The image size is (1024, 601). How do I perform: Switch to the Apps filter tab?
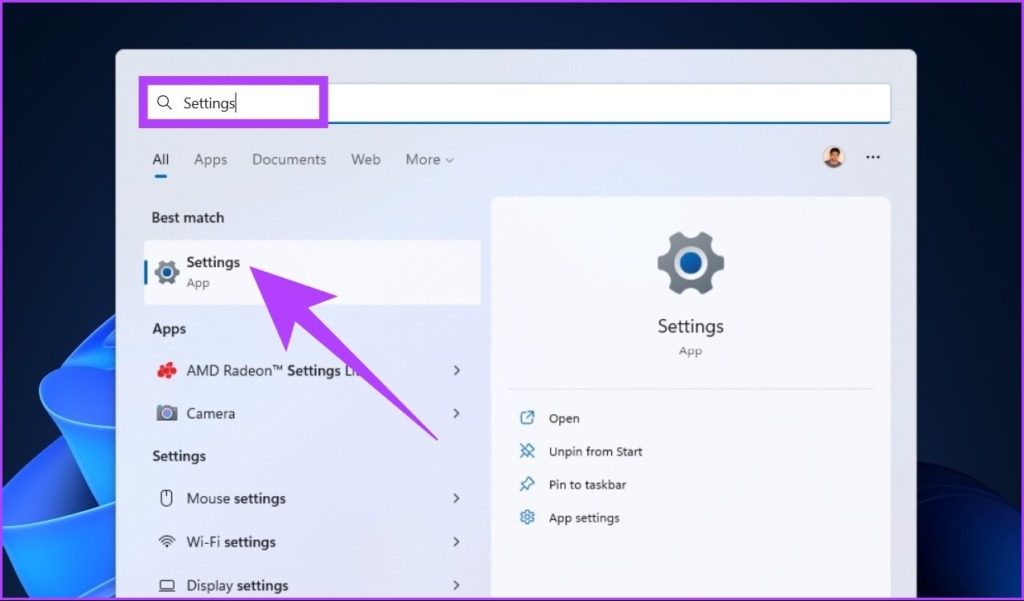pos(210,160)
